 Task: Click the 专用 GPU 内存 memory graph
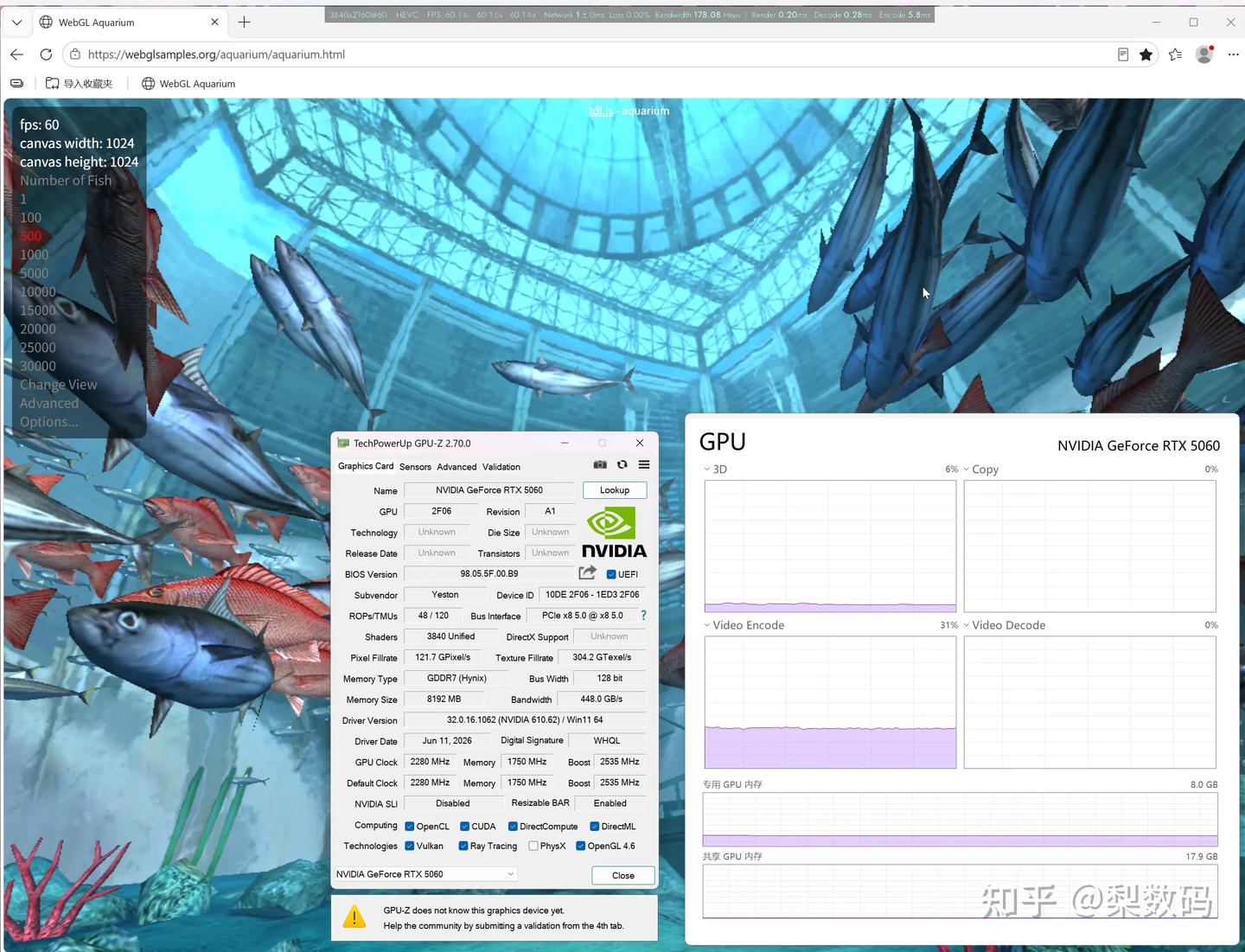coord(960,819)
